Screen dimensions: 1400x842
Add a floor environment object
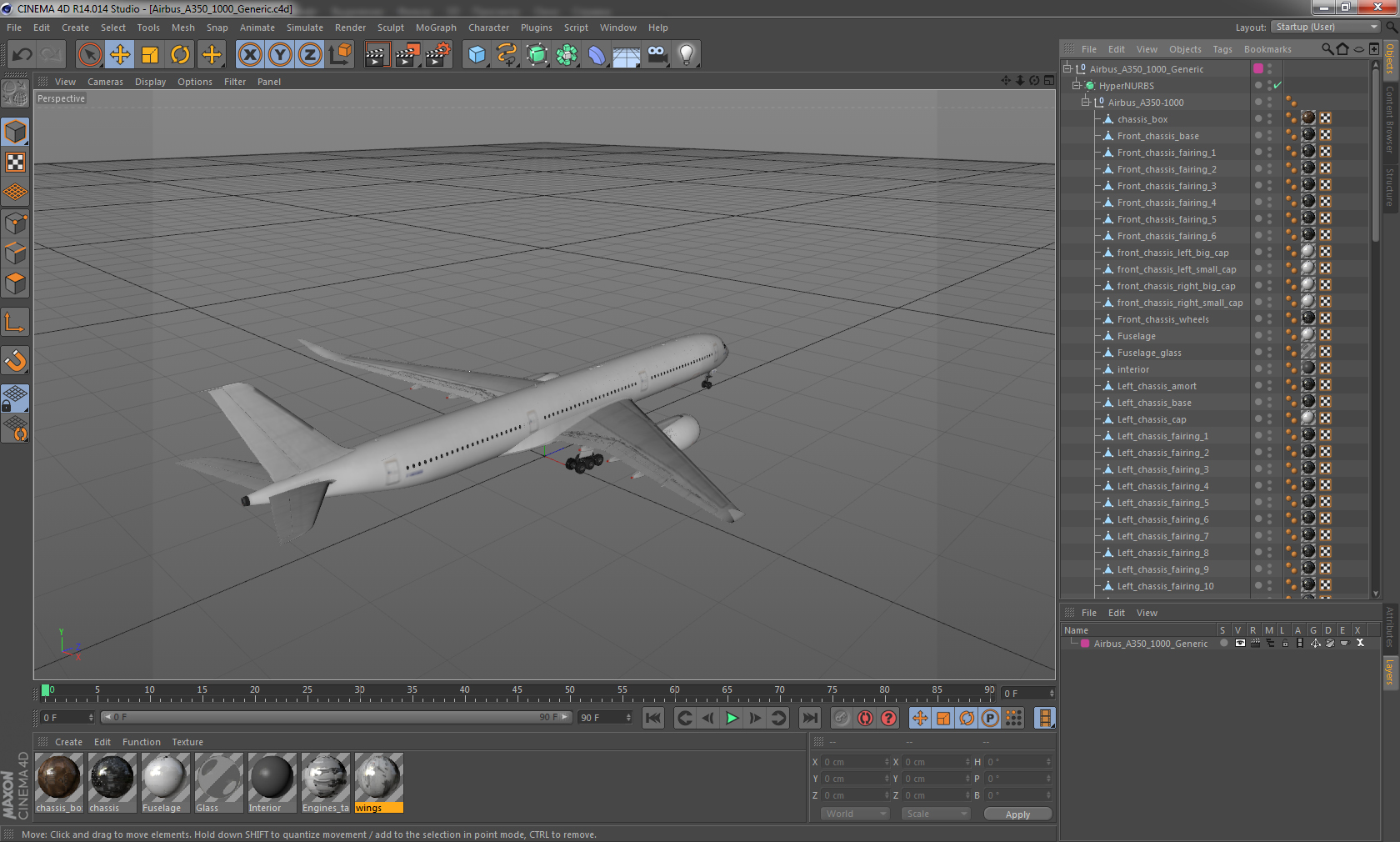tap(627, 55)
